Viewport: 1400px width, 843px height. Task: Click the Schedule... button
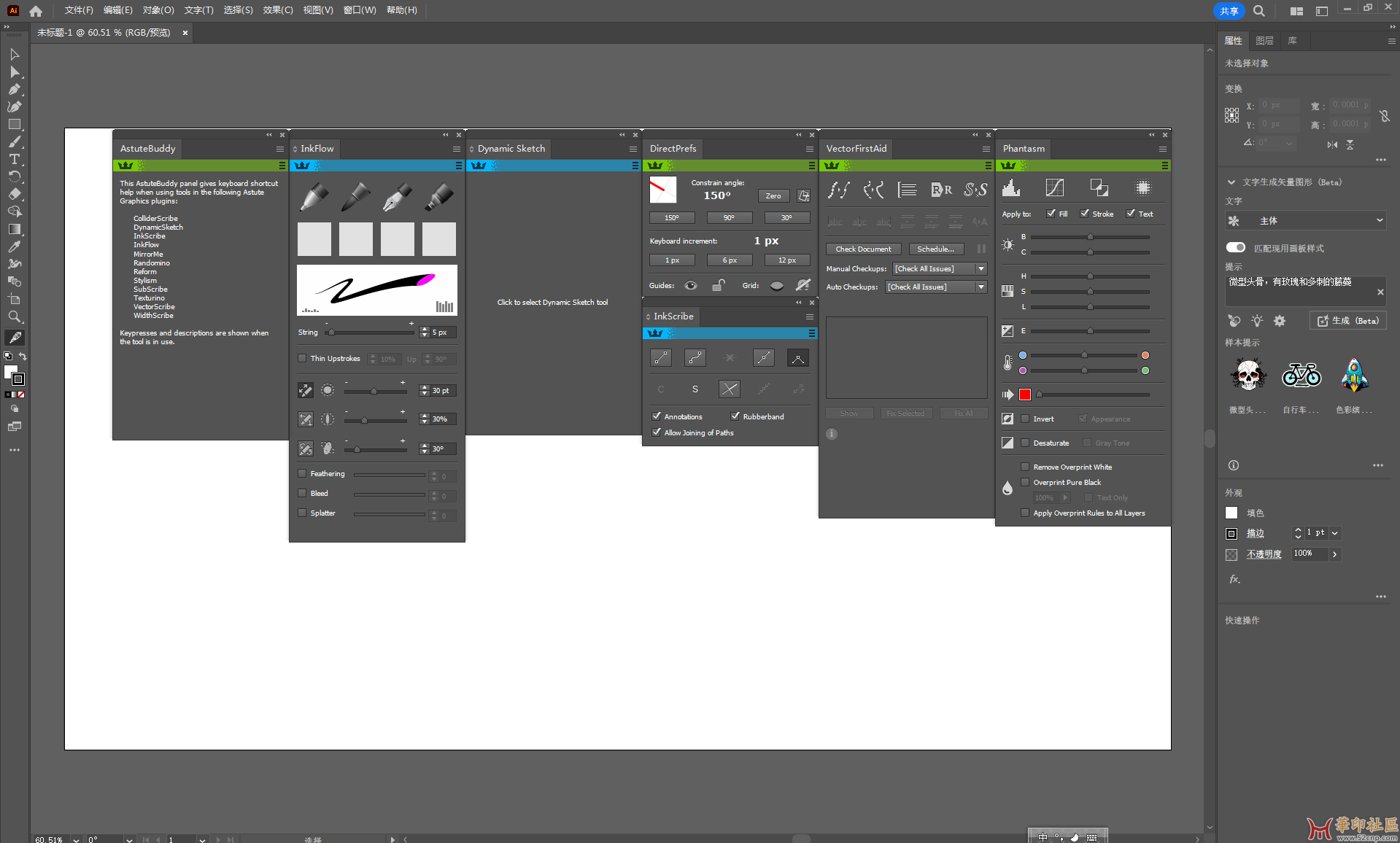pos(936,249)
